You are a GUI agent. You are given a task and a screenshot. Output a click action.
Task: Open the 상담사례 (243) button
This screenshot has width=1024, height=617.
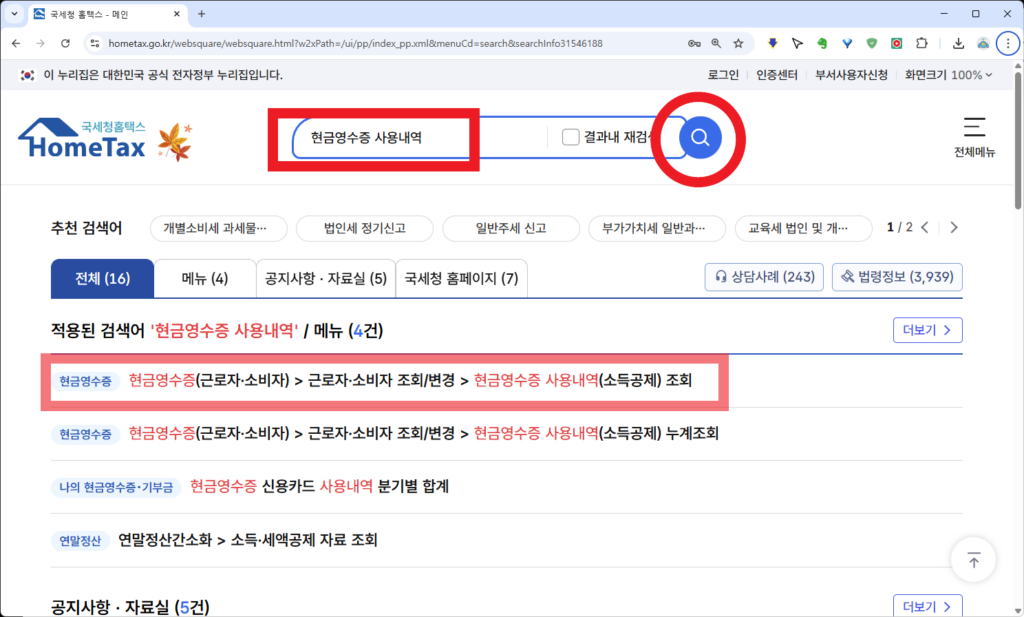pyautogui.click(x=764, y=277)
